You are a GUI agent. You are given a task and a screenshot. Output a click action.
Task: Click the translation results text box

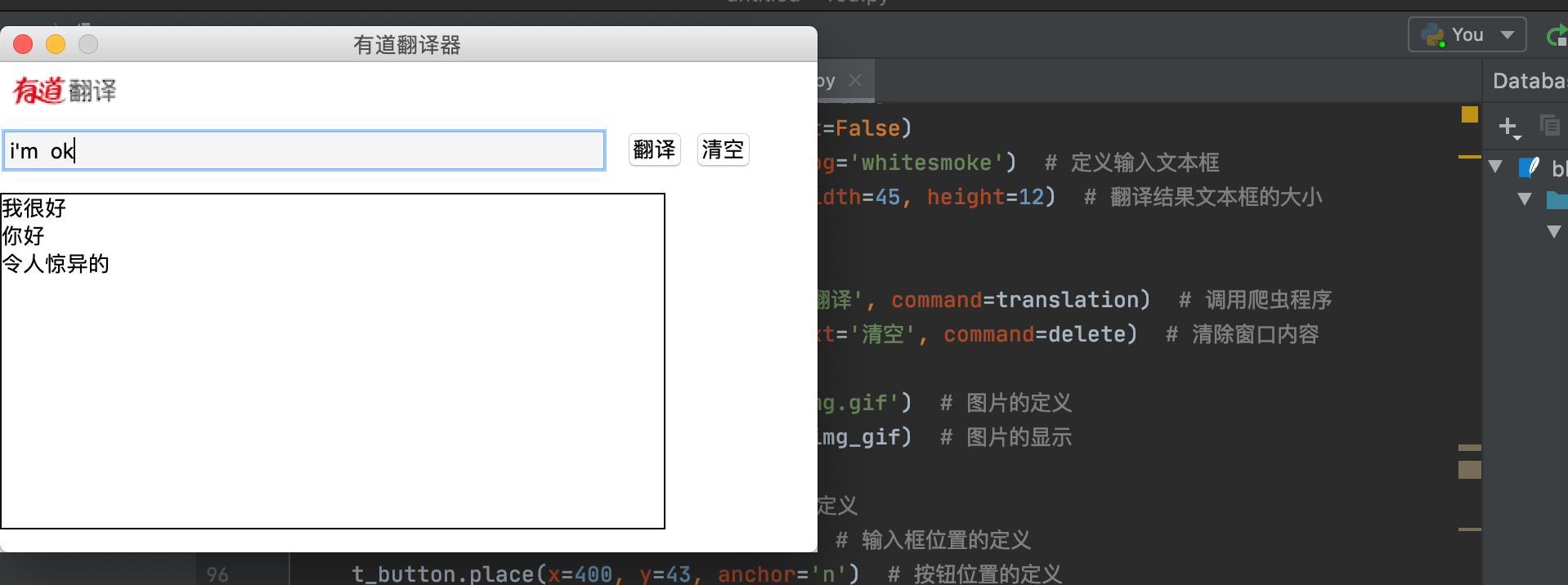point(333,361)
